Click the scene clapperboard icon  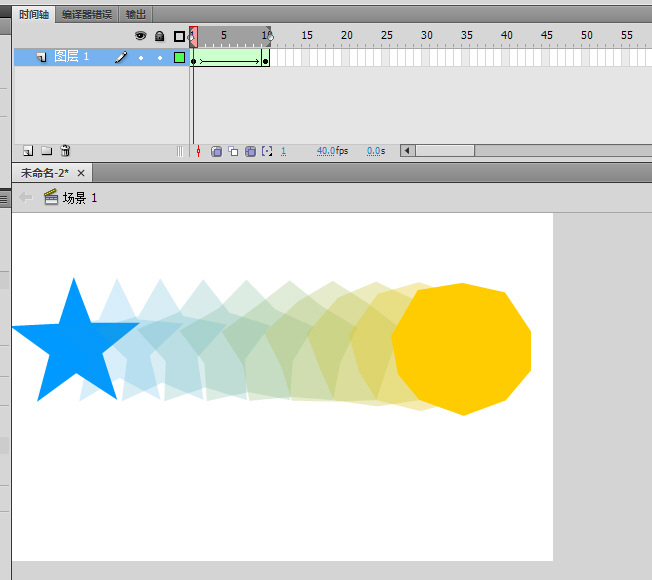51,198
